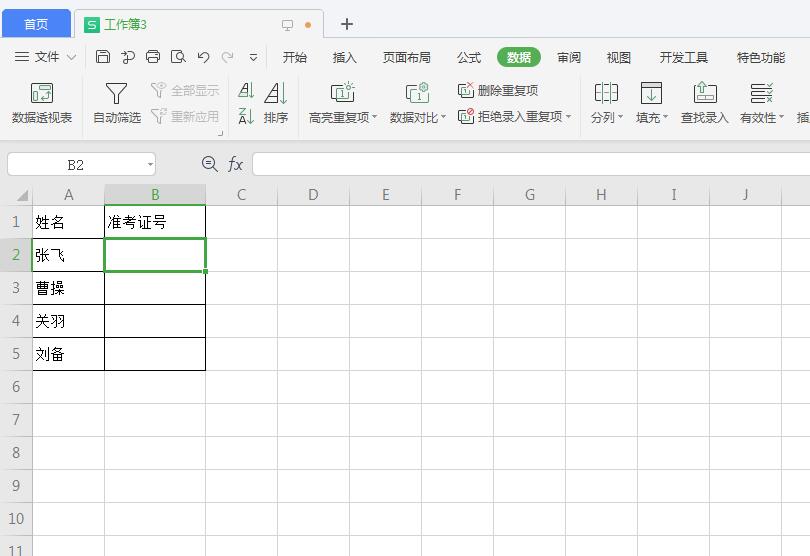The height and width of the screenshot is (556, 810).
Task: Click the zoom magnifier beside fx
Action: tap(209, 164)
